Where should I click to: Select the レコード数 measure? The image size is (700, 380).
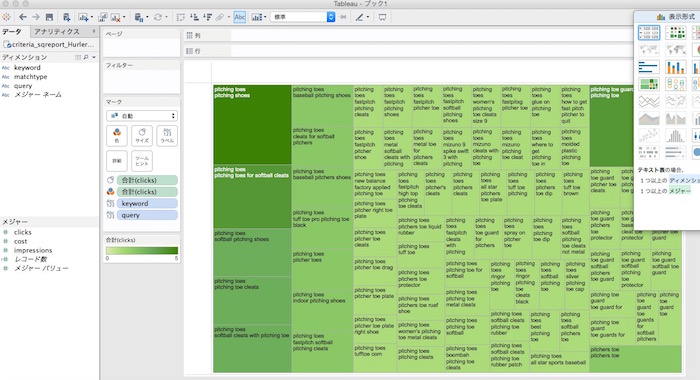click(30, 259)
